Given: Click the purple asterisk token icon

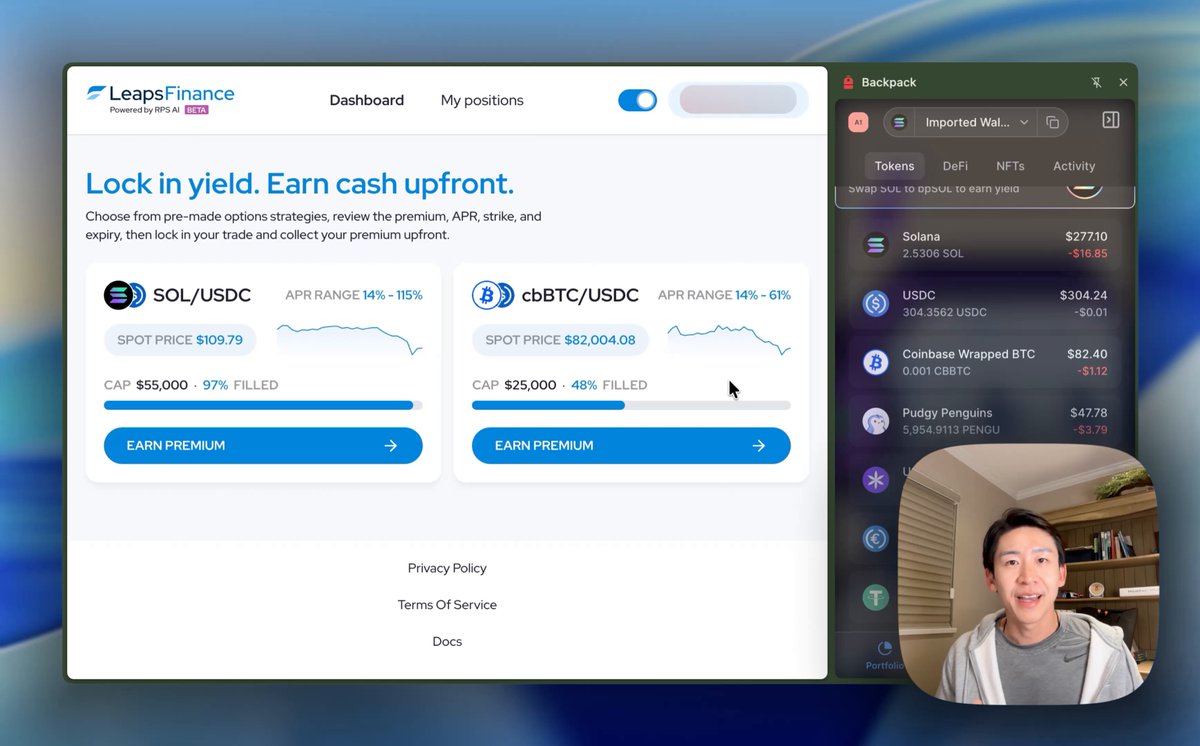Looking at the screenshot, I should [876, 480].
